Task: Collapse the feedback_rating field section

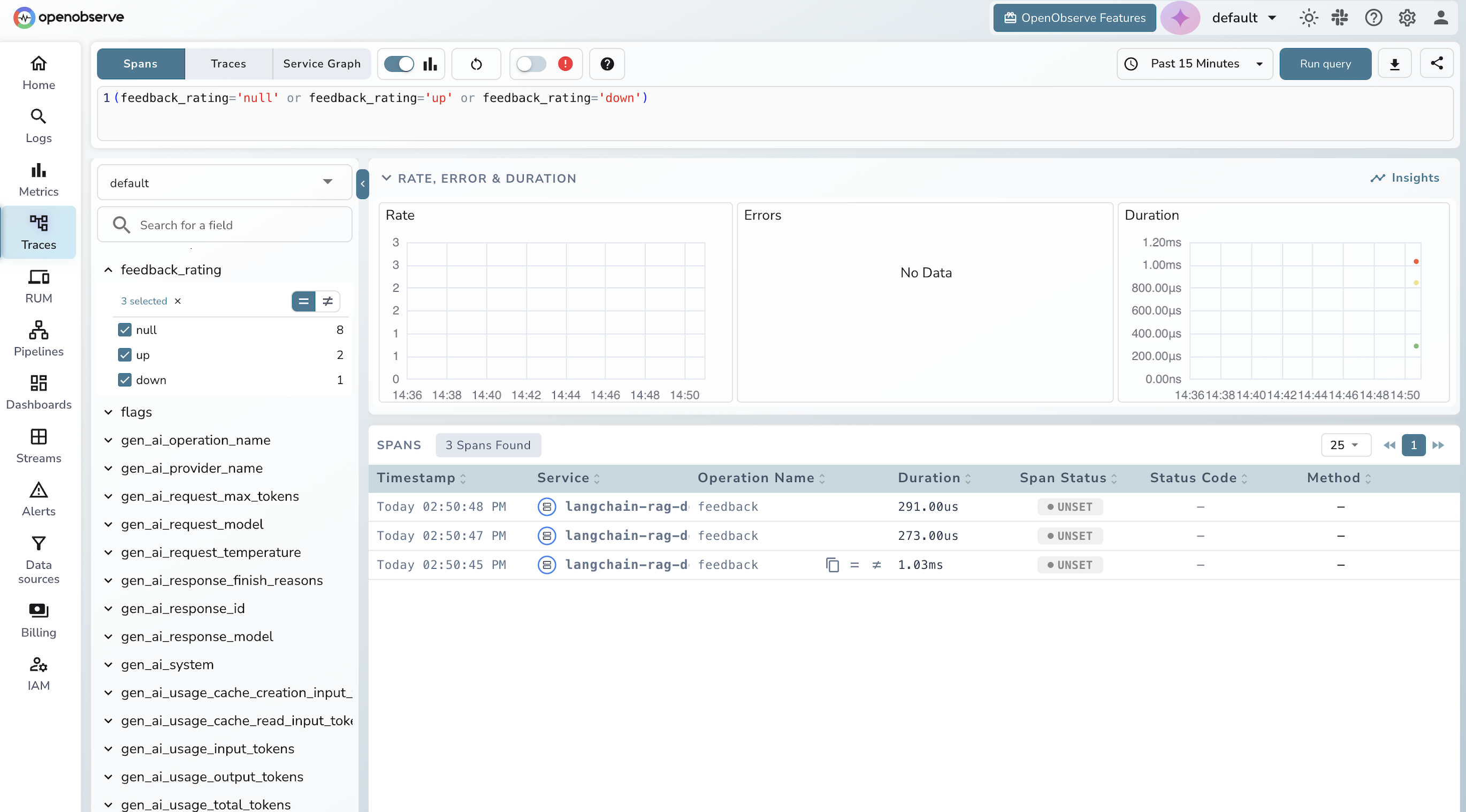Action: [108, 270]
